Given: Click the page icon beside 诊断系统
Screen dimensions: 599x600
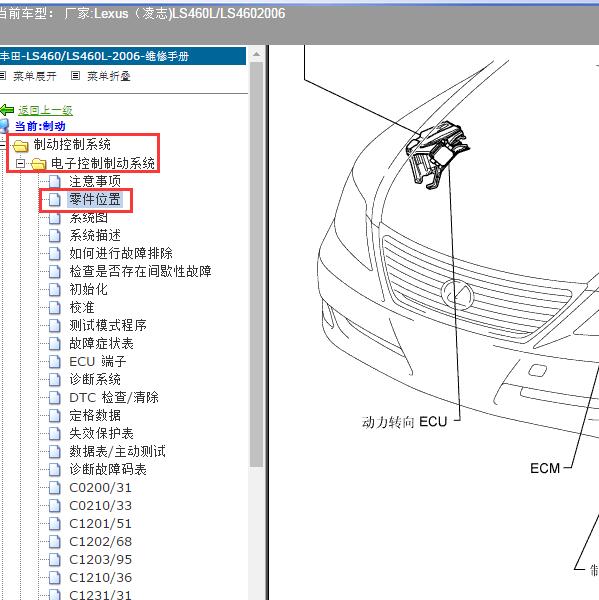Looking at the screenshot, I should (x=55, y=379).
